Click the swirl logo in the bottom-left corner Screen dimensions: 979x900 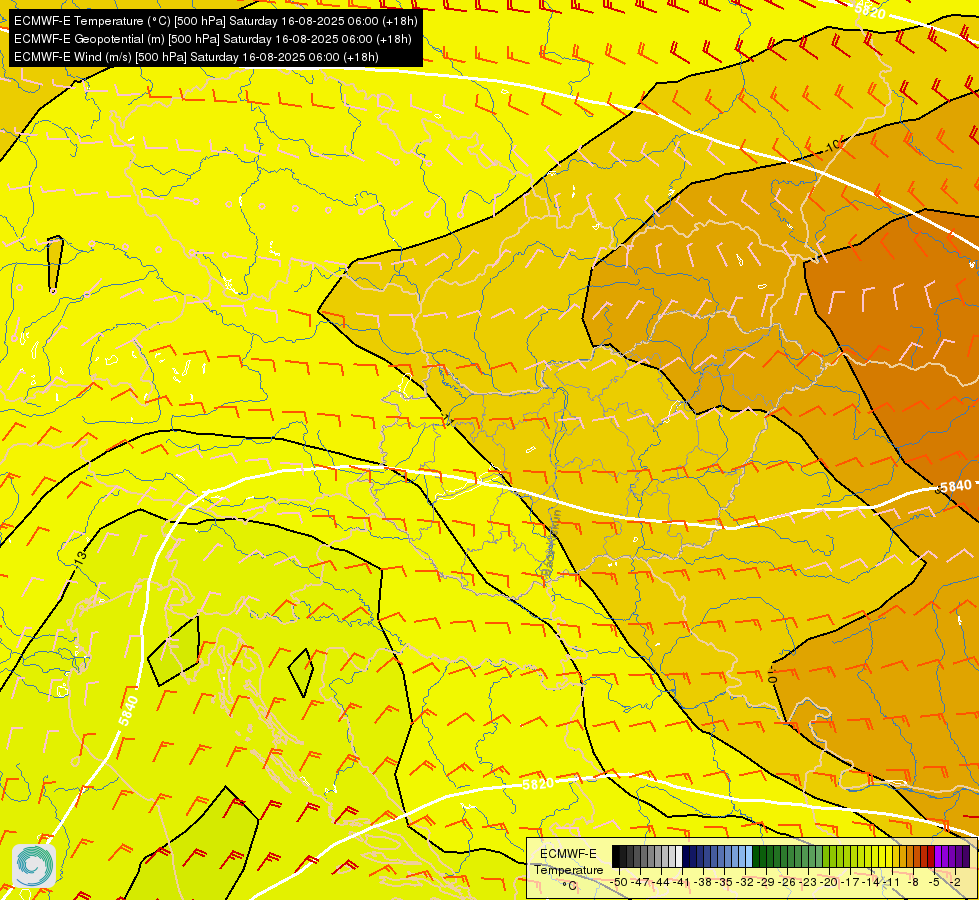coord(34,866)
